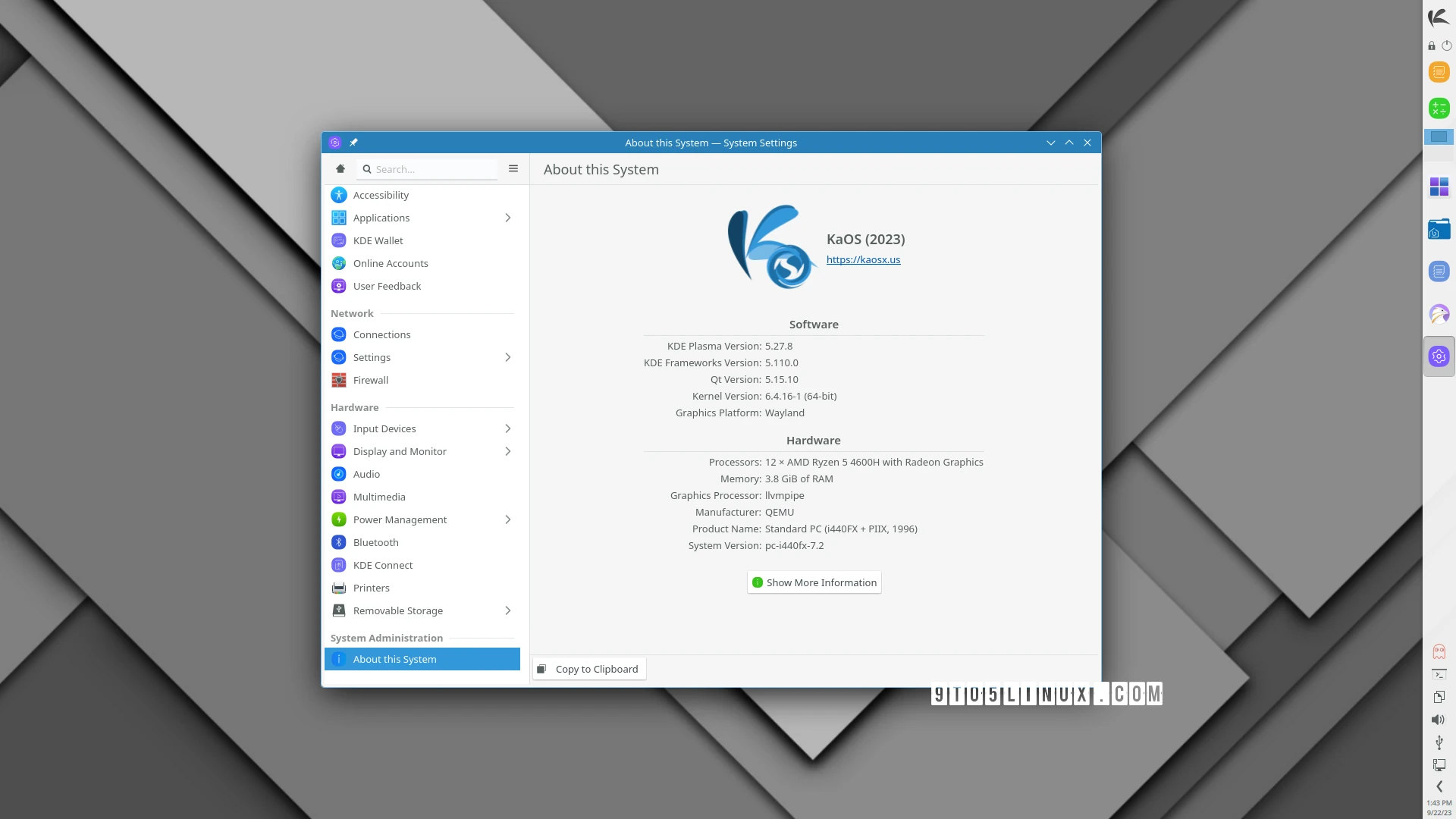Click the Konsole terminal icon in the panel

point(1438,673)
